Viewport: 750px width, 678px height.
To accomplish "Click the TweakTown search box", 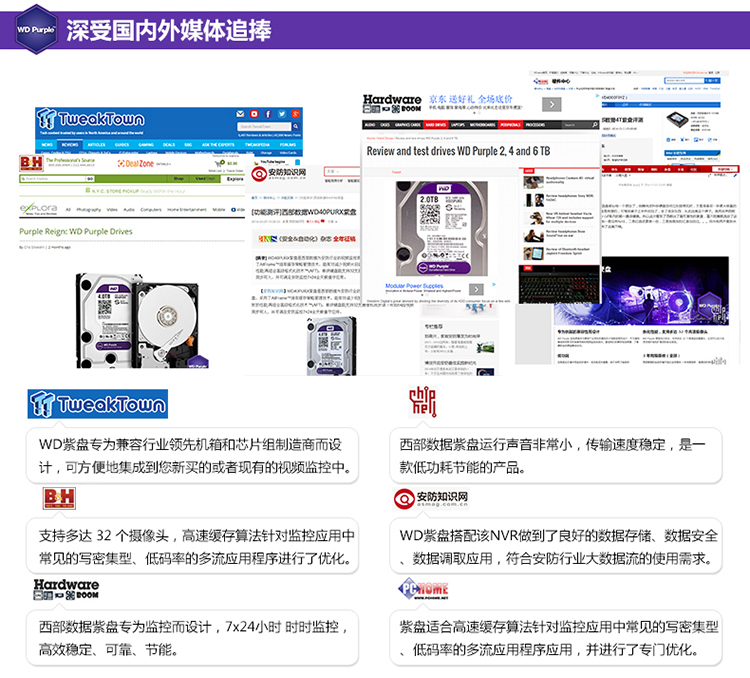I will click(x=264, y=126).
